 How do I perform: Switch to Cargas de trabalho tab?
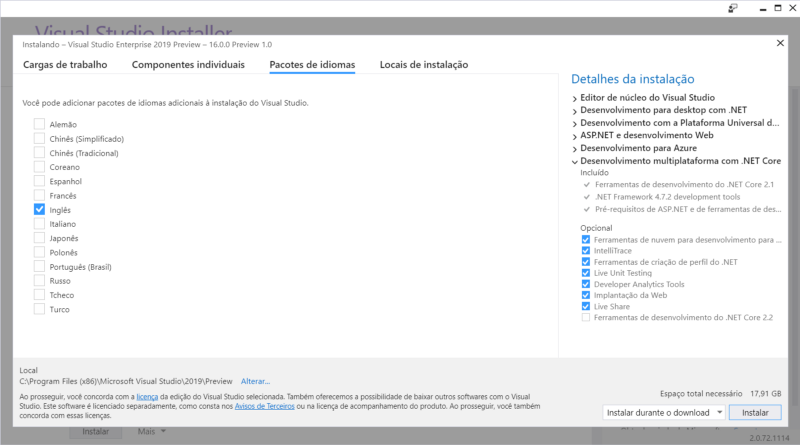tap(65, 65)
